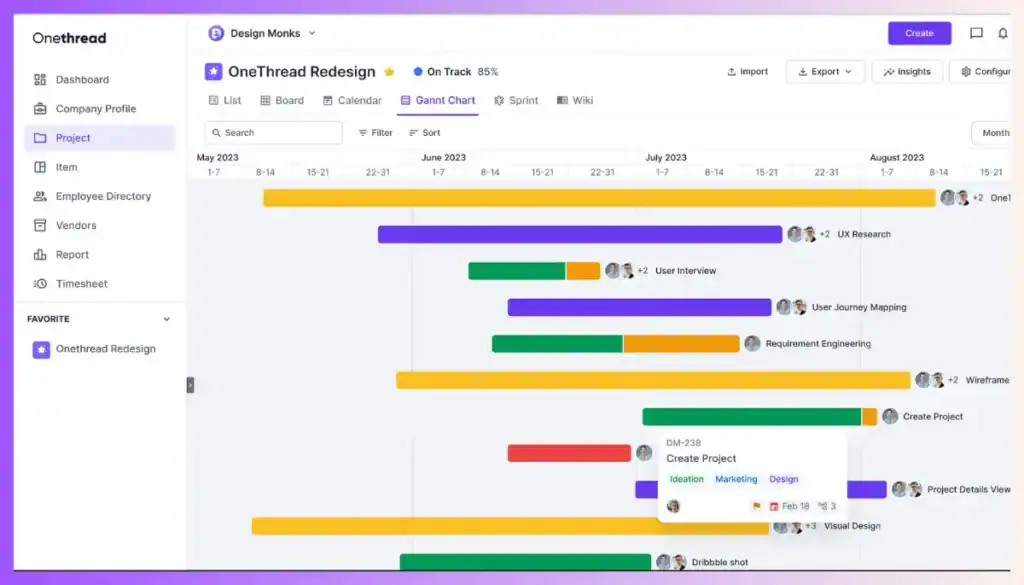Select the Create Project green bar
This screenshot has width=1024, height=585.
click(752, 417)
